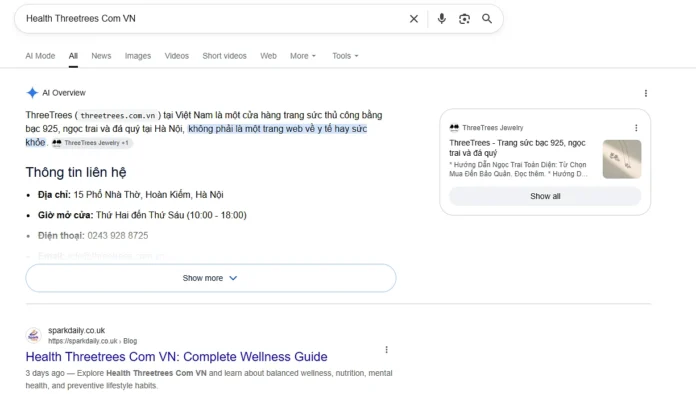The height and width of the screenshot is (394, 696).
Task: Select the All results tab
Action: pyautogui.click(x=73, y=56)
